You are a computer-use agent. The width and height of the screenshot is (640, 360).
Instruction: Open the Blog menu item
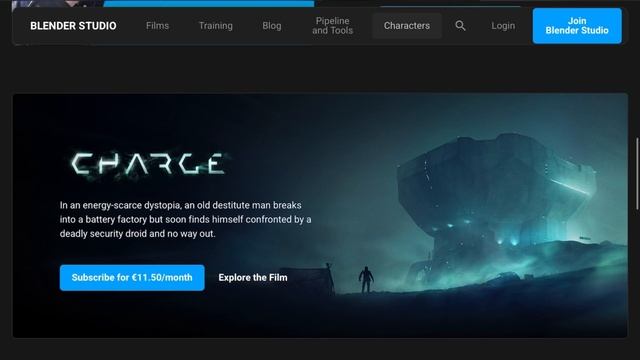(x=271, y=26)
